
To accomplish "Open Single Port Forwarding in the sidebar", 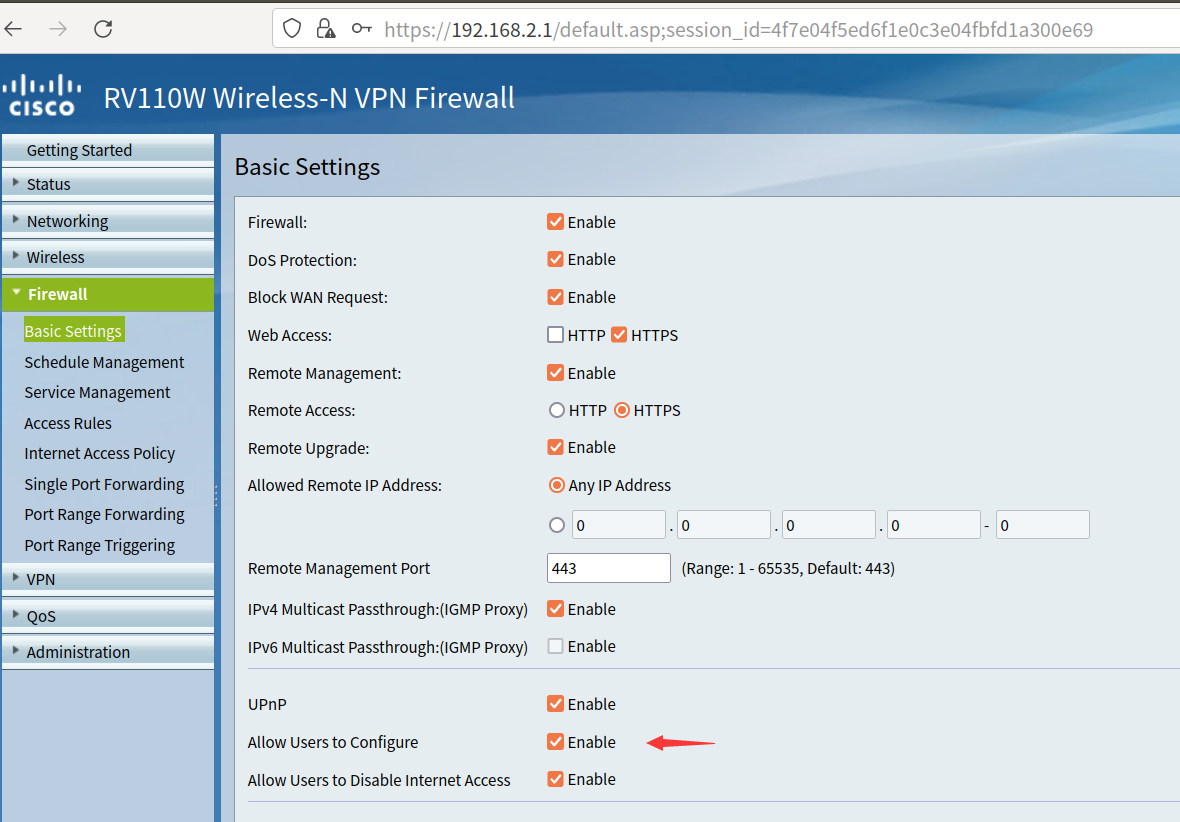I will coord(104,485).
